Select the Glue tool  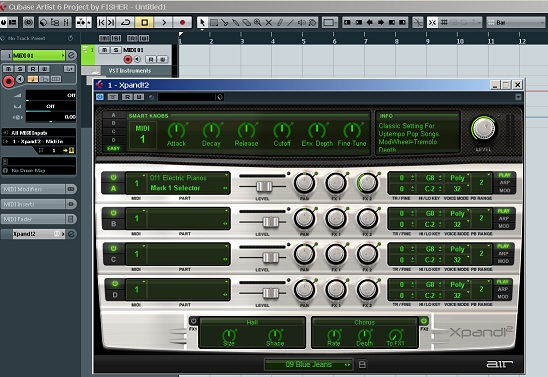[236, 23]
